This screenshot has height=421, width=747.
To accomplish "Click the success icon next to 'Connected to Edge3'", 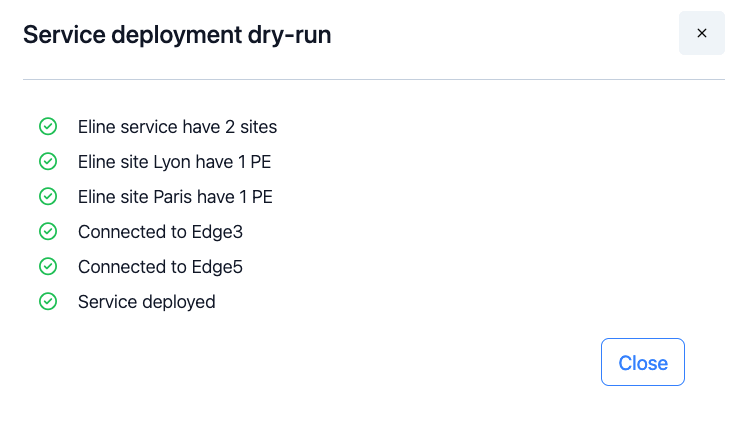I will tap(47, 232).
